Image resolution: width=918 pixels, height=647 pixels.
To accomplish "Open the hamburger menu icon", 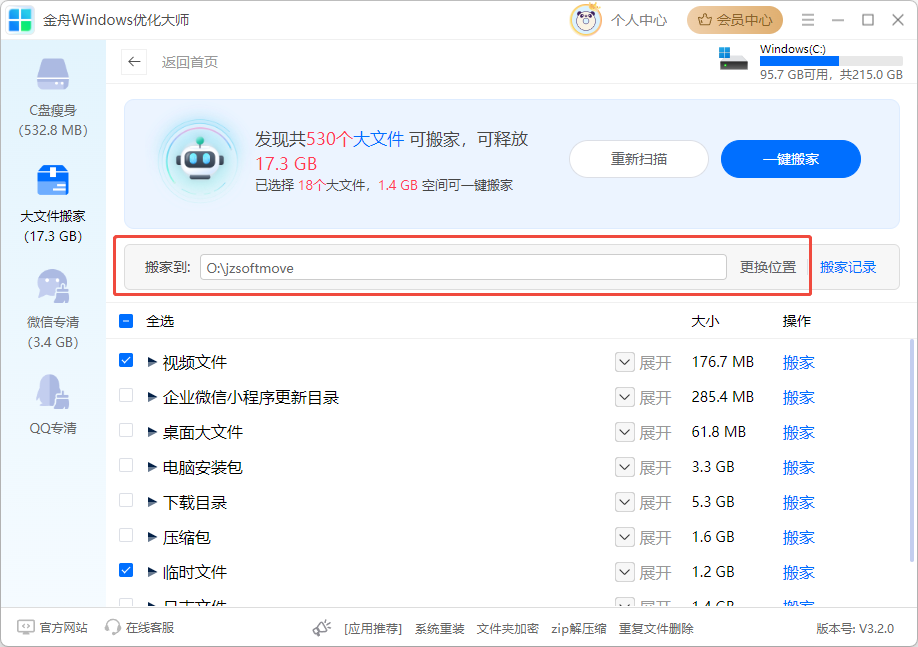I will click(x=808, y=20).
